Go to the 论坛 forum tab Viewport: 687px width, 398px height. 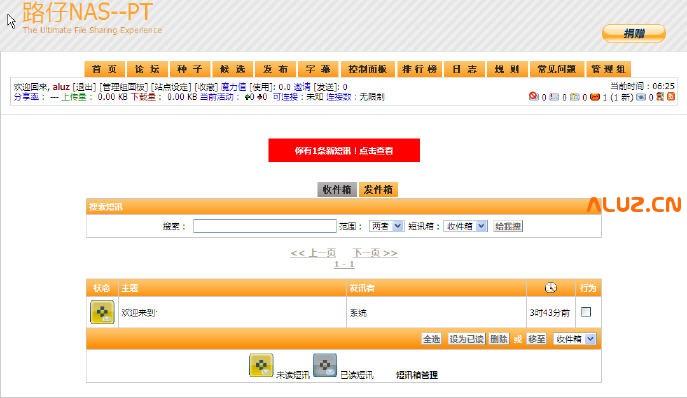coord(147,69)
